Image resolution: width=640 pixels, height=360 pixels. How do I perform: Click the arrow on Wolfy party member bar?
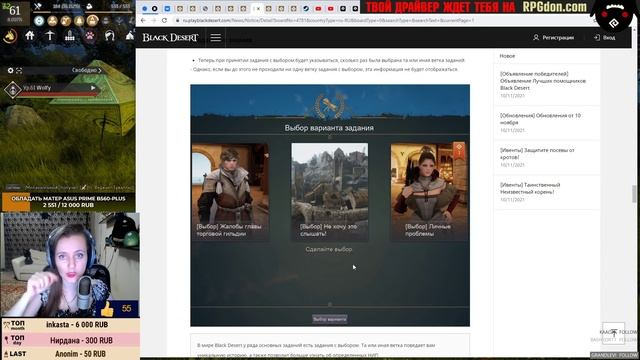93,88
